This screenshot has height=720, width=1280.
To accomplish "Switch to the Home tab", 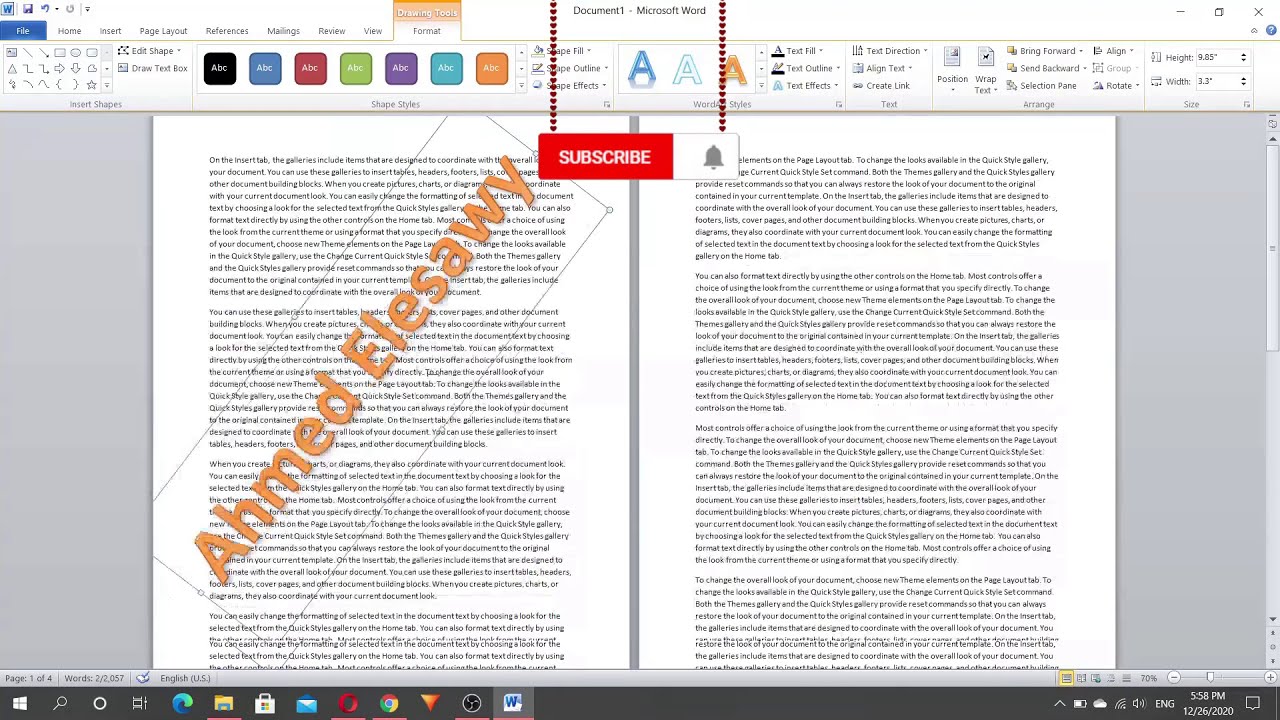I will click(69, 31).
